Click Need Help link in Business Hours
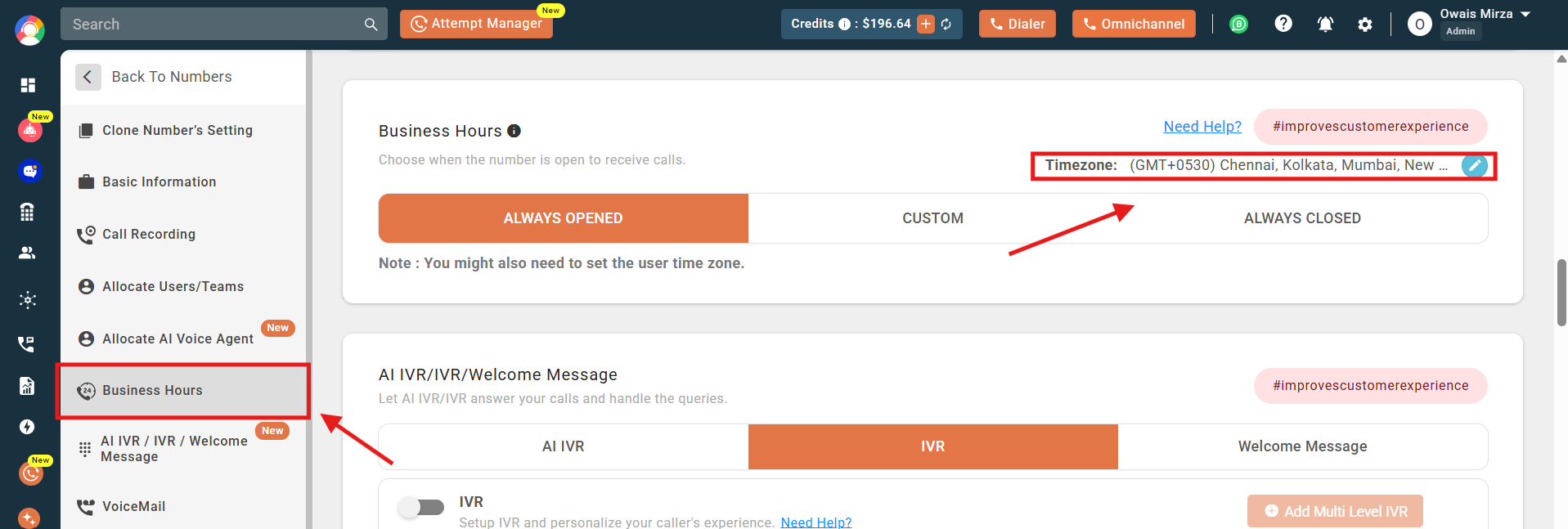Viewport: 1568px width, 529px height. [x=1202, y=127]
